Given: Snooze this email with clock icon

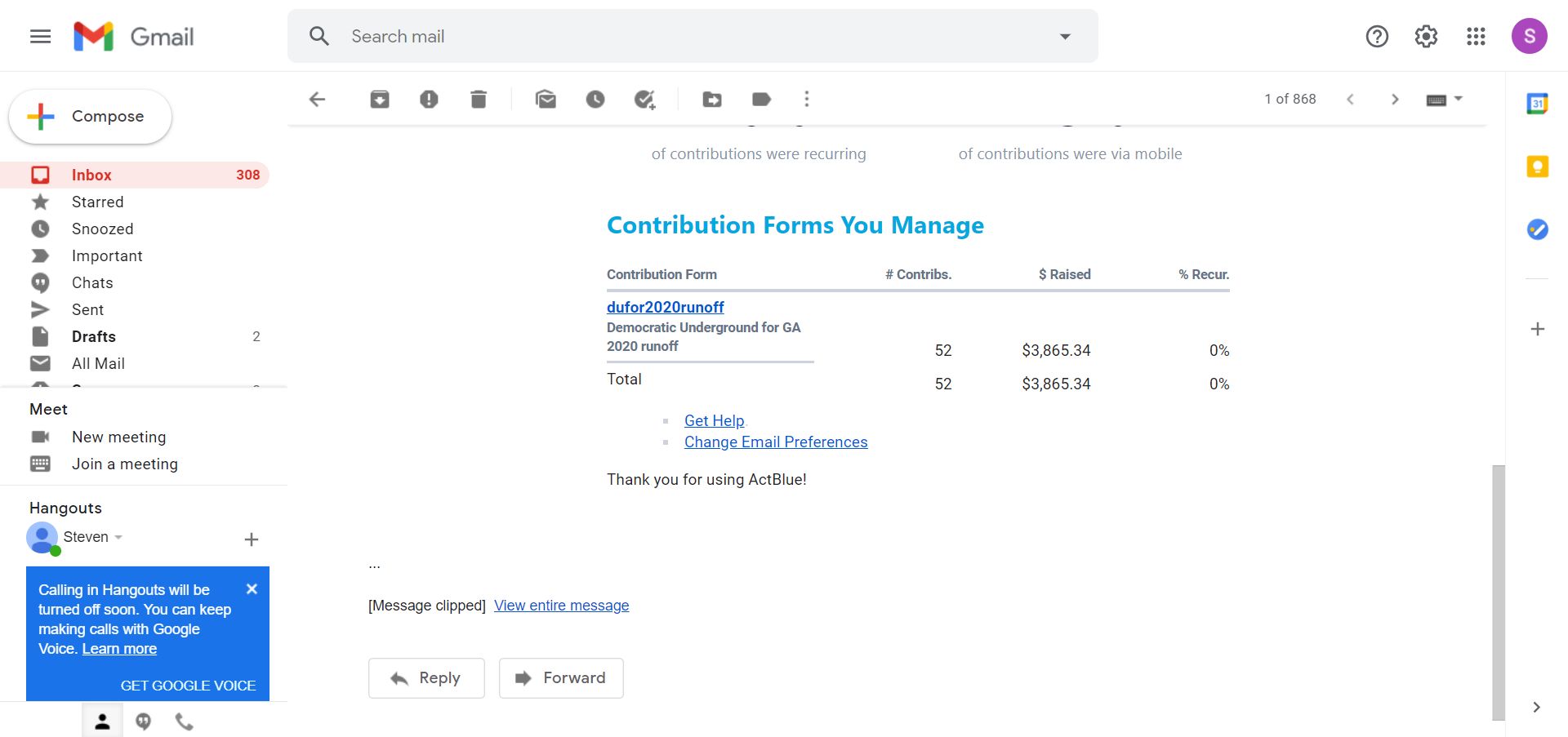Looking at the screenshot, I should 595,100.
